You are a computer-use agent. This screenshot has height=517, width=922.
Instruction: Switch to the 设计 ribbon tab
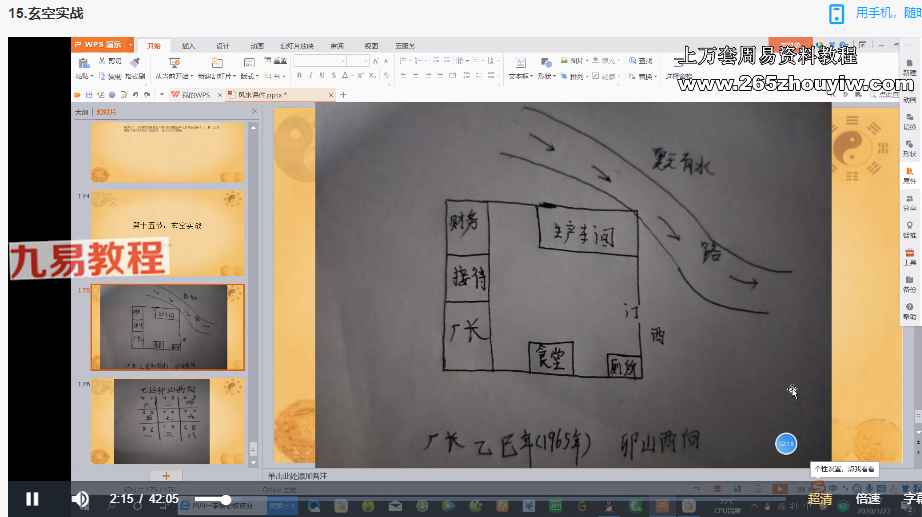(x=222, y=46)
